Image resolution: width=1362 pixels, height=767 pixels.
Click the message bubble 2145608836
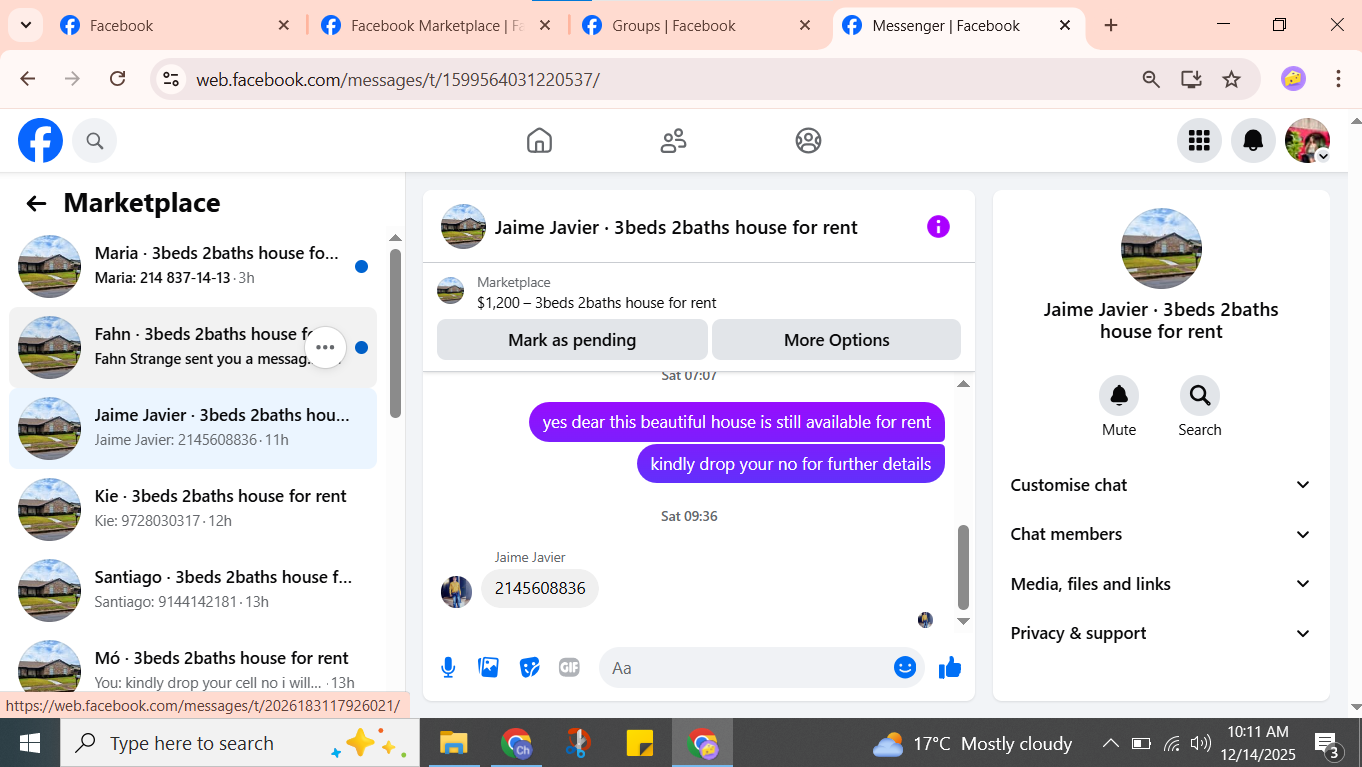[540, 588]
